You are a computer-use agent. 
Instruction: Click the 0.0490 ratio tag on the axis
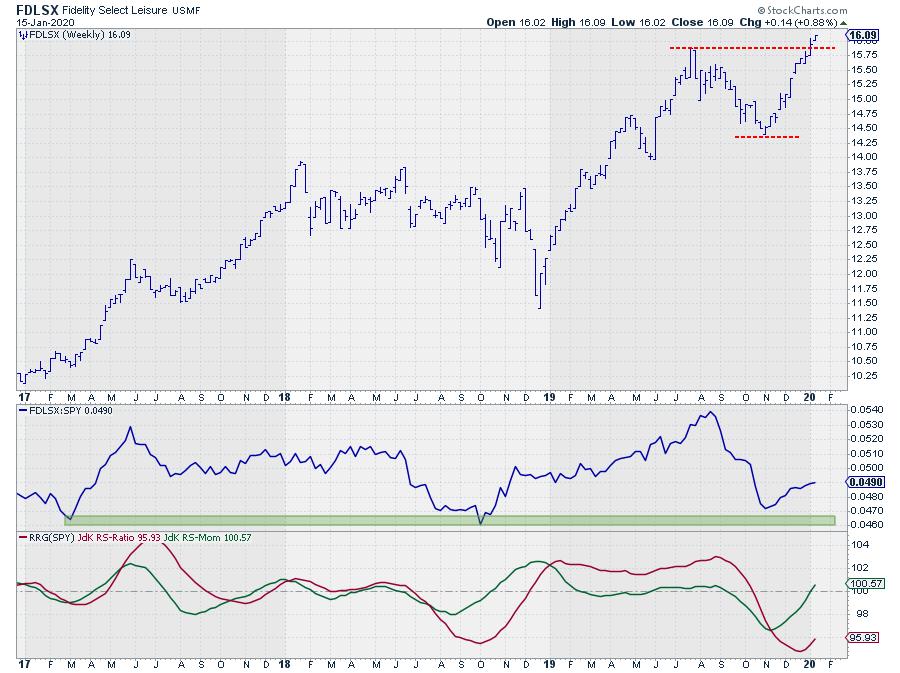pos(866,482)
